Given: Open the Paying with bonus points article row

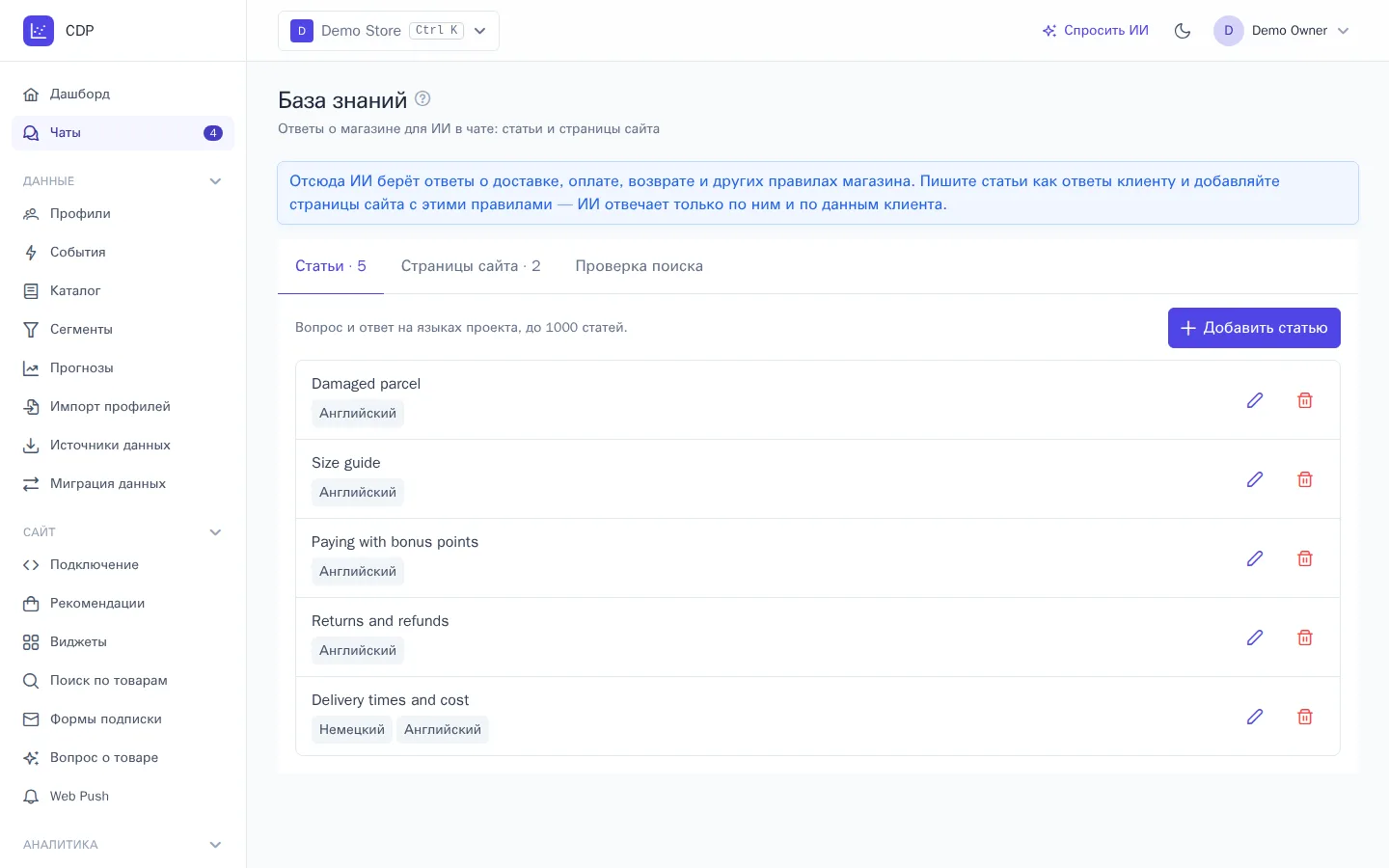Looking at the screenshot, I should click(818, 558).
